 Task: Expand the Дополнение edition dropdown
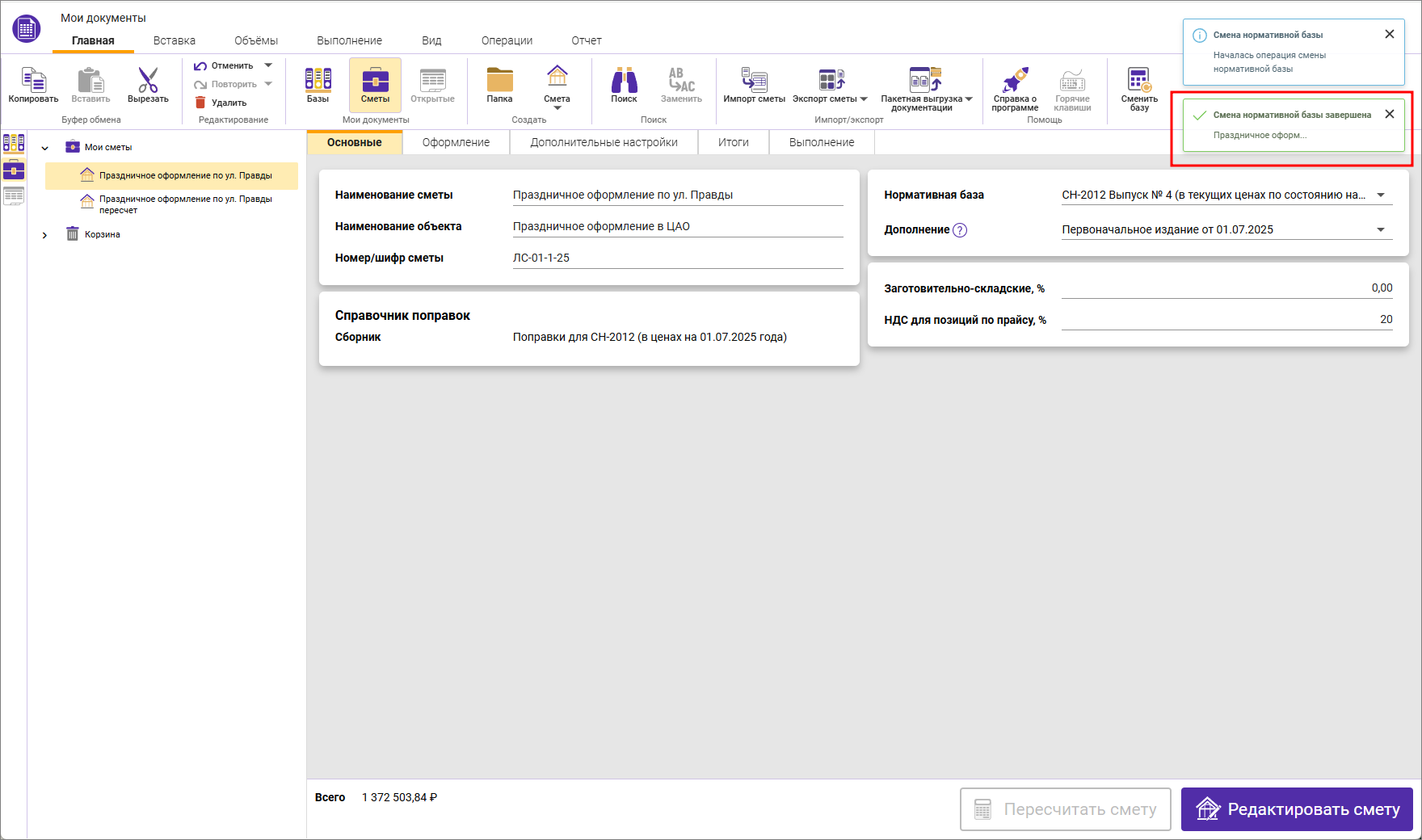(1381, 230)
